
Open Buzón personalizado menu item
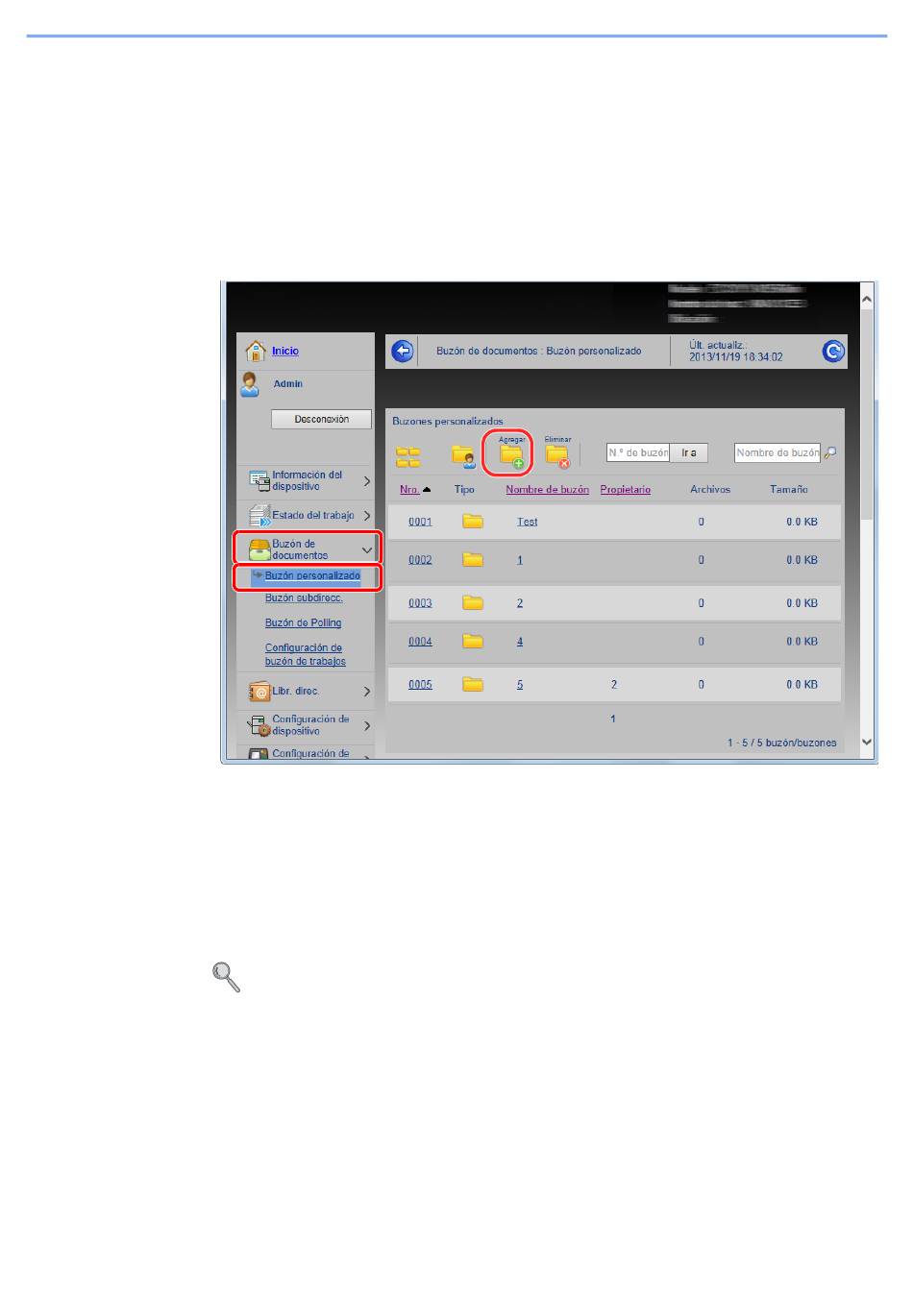(312, 576)
